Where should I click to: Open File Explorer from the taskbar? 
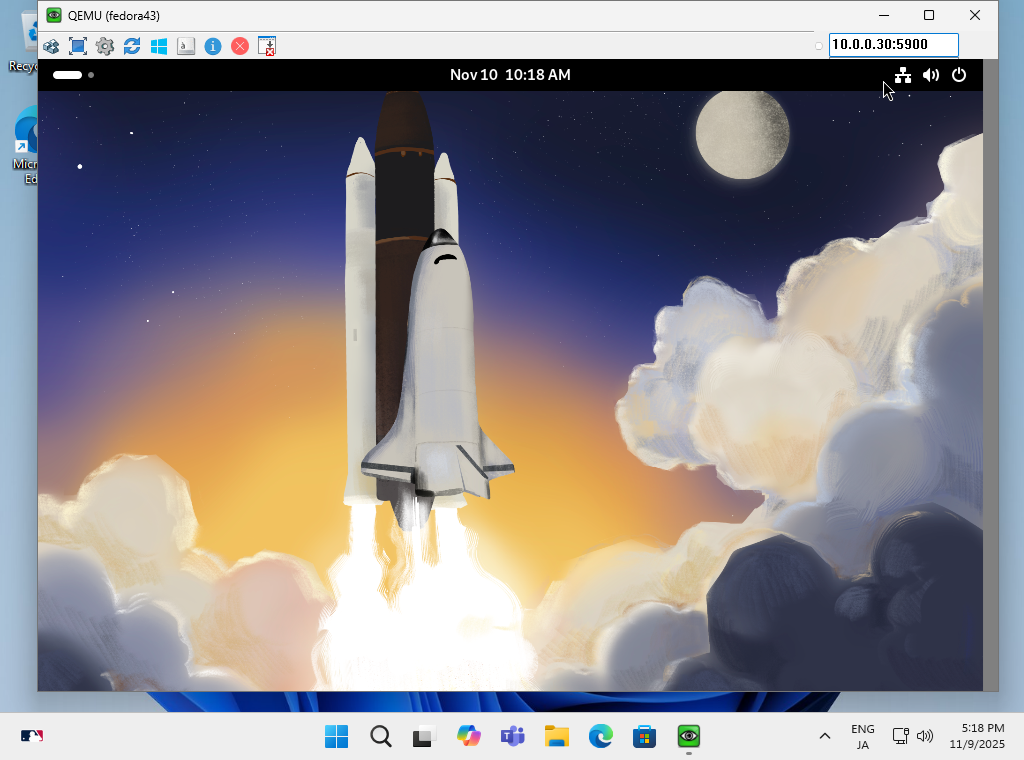pyautogui.click(x=557, y=737)
